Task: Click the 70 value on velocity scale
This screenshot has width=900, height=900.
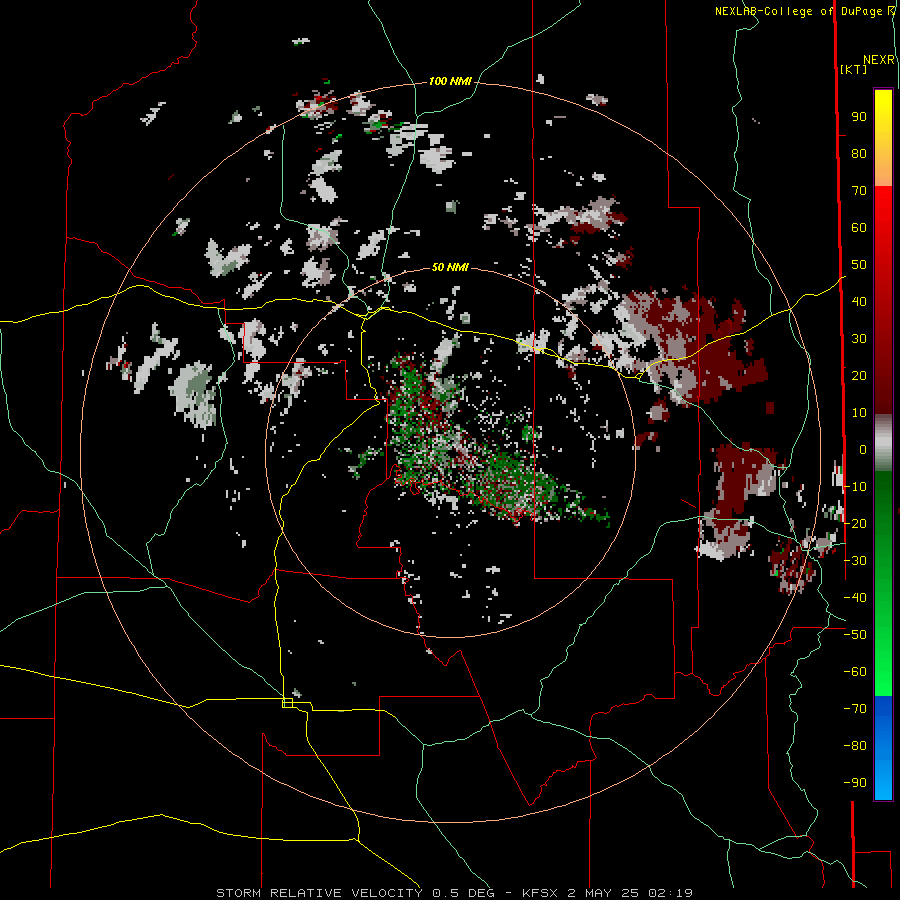Action: (859, 191)
